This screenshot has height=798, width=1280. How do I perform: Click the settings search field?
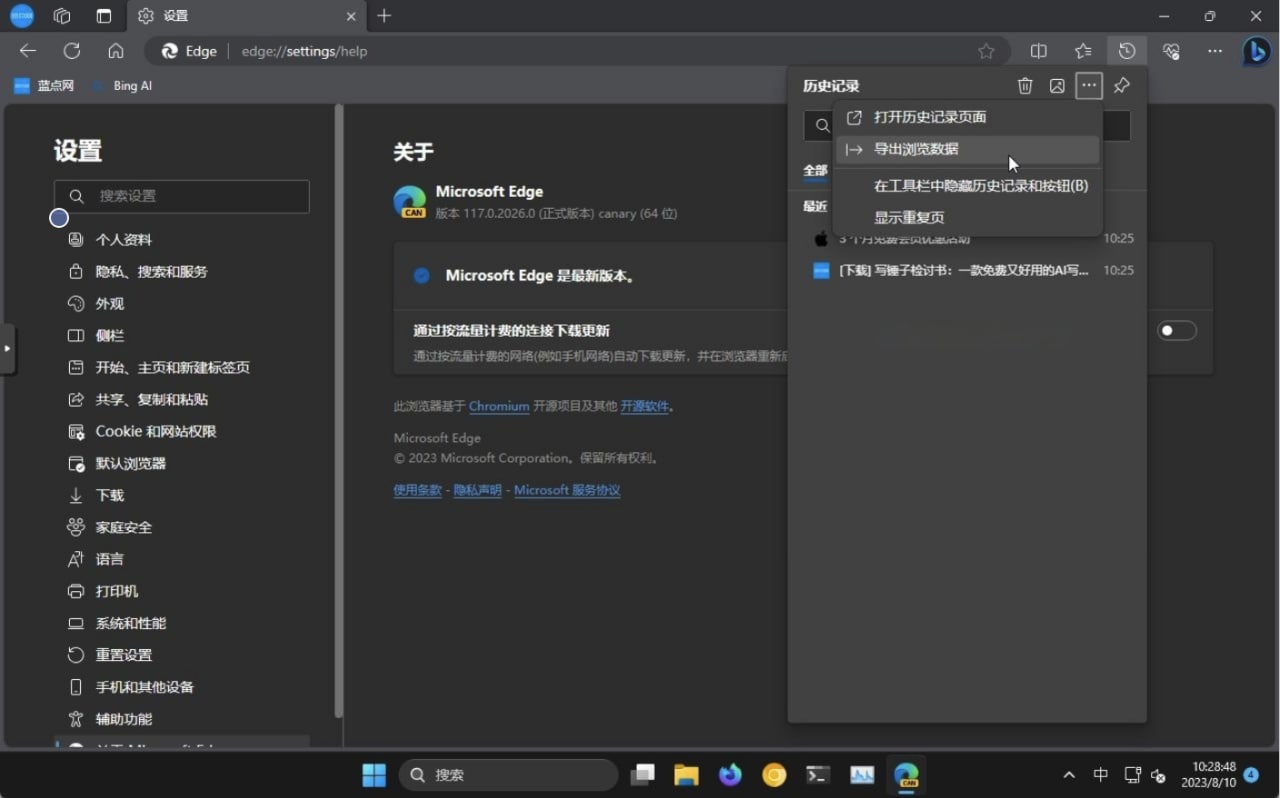tap(182, 197)
